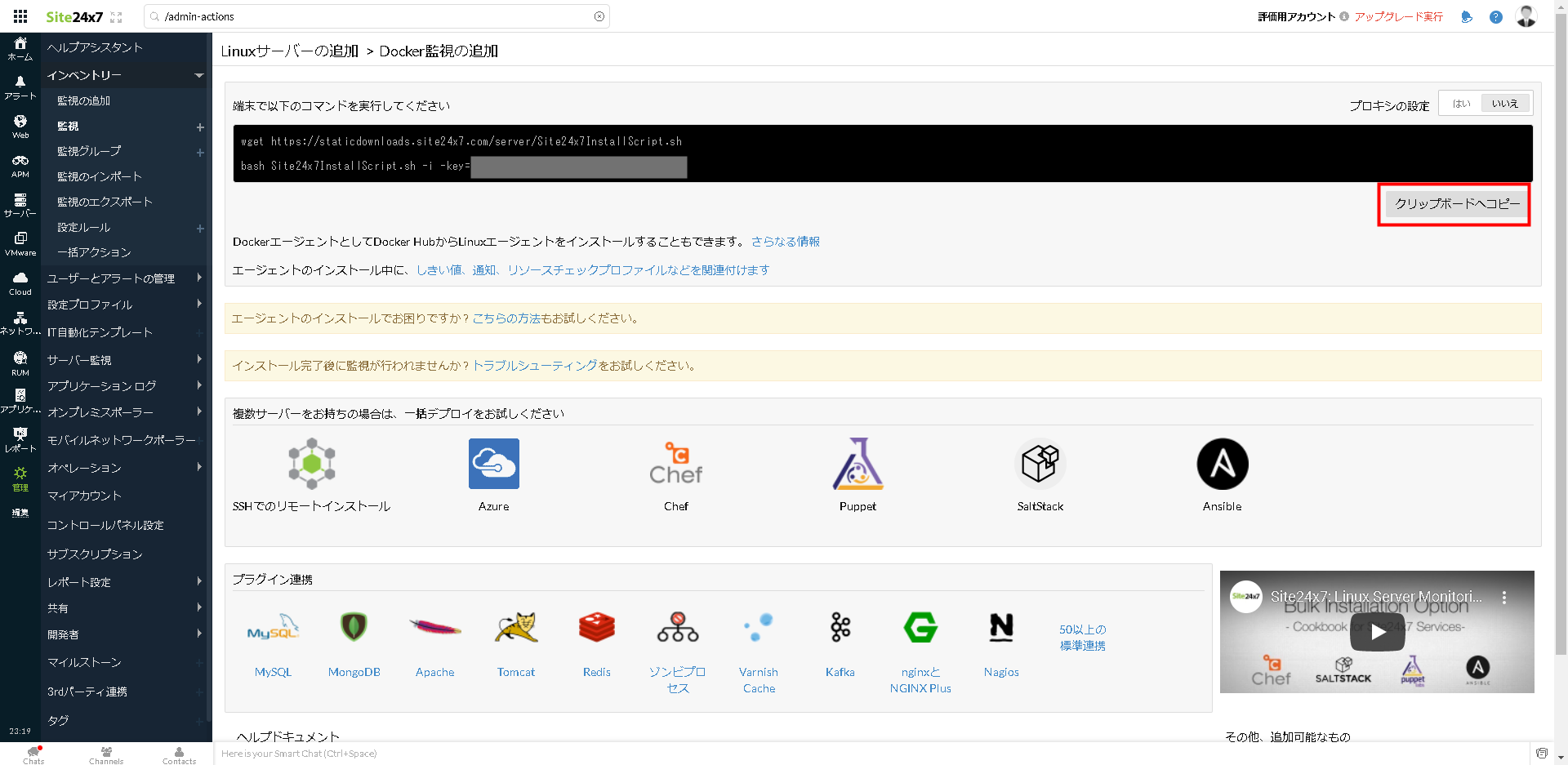Image resolution: width=1568 pixels, height=765 pixels.
Task: Click the /admin-actions search field
Action: tap(377, 16)
